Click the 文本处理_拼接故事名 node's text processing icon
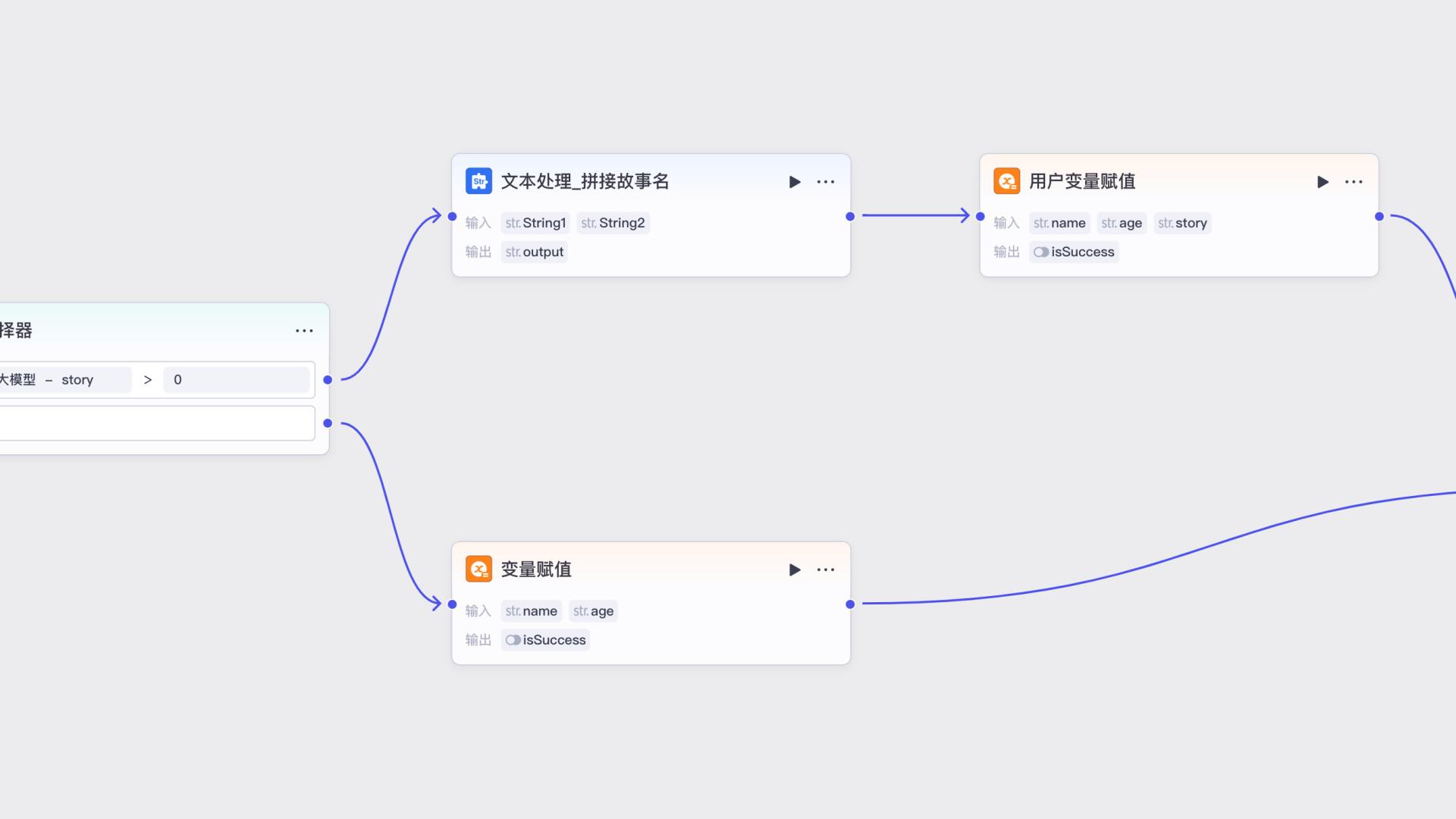Viewport: 1456px width, 819px height. point(479,180)
